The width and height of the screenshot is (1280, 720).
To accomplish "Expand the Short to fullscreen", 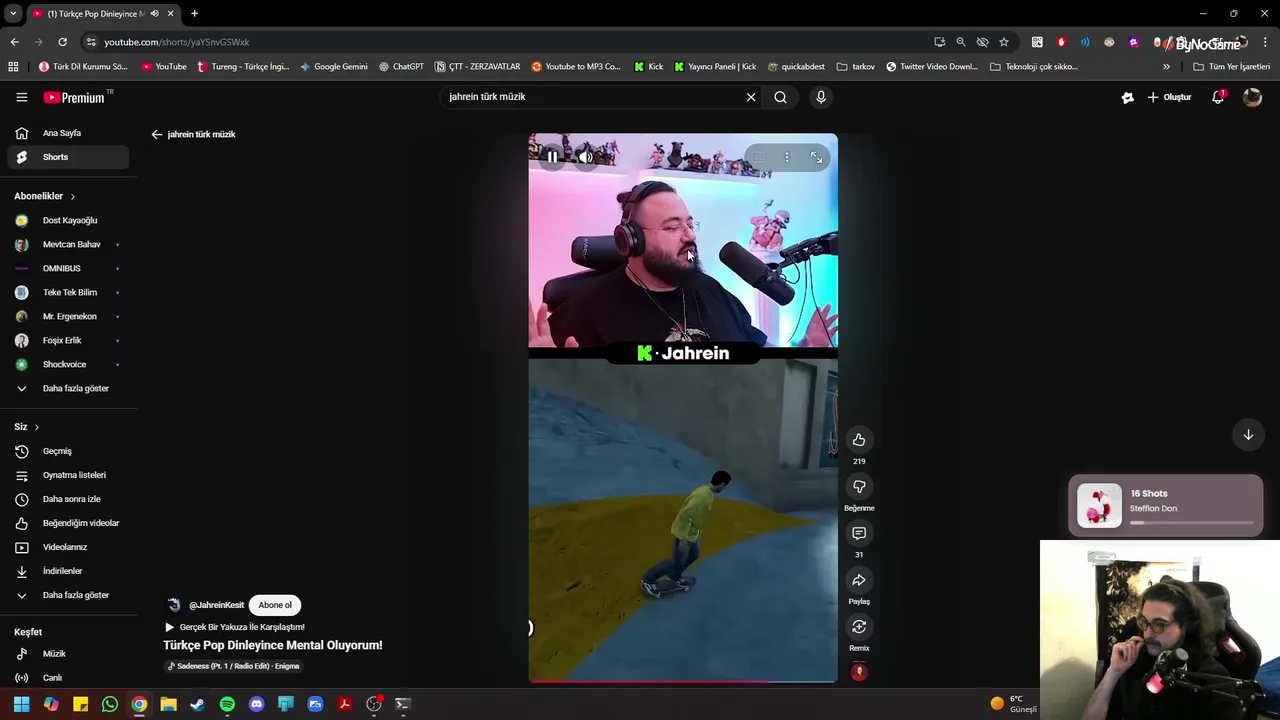I will tap(817, 158).
